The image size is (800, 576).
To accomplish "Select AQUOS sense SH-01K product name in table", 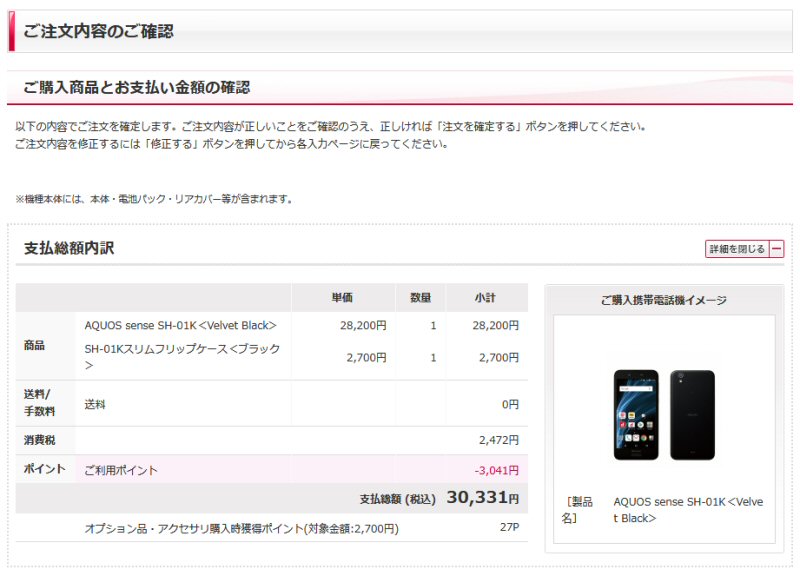I will pyautogui.click(x=181, y=325).
